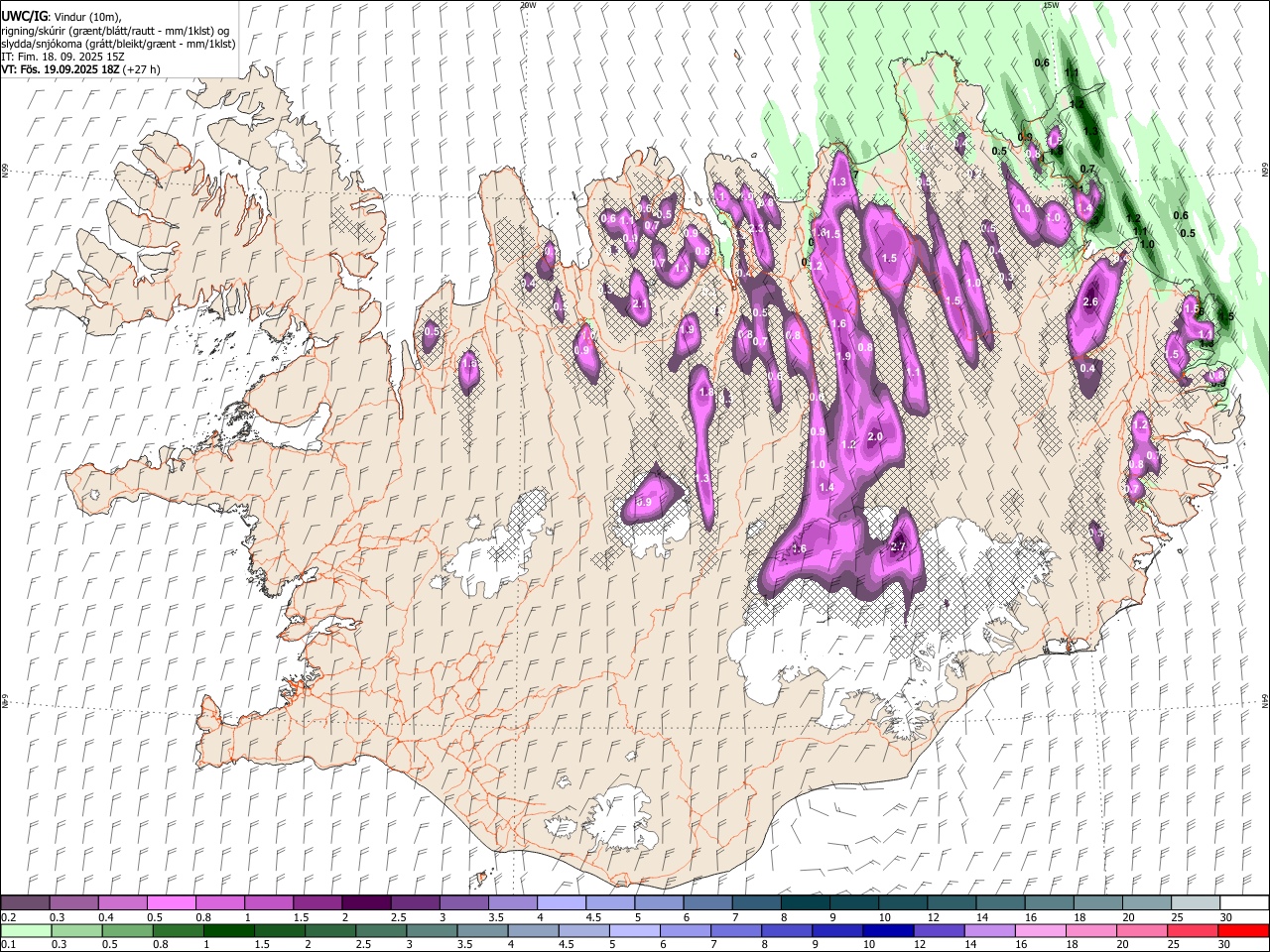Click the '0.4' label in snow legend
This screenshot has height=952, width=1270.
pos(106,917)
